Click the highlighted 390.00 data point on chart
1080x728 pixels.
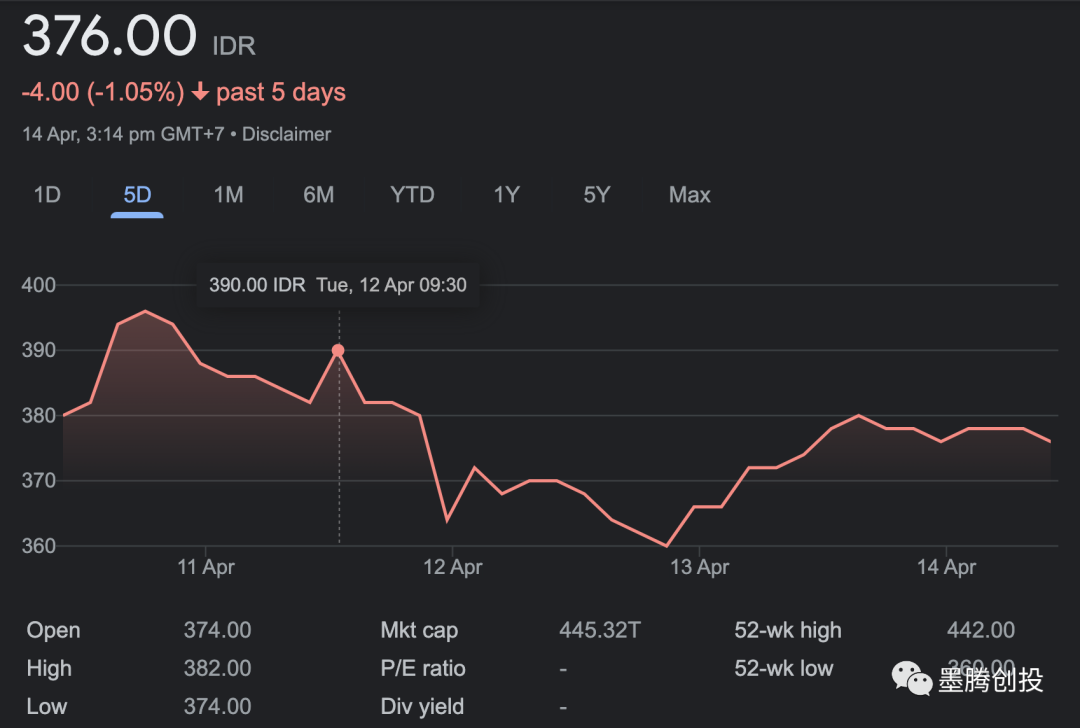(338, 350)
